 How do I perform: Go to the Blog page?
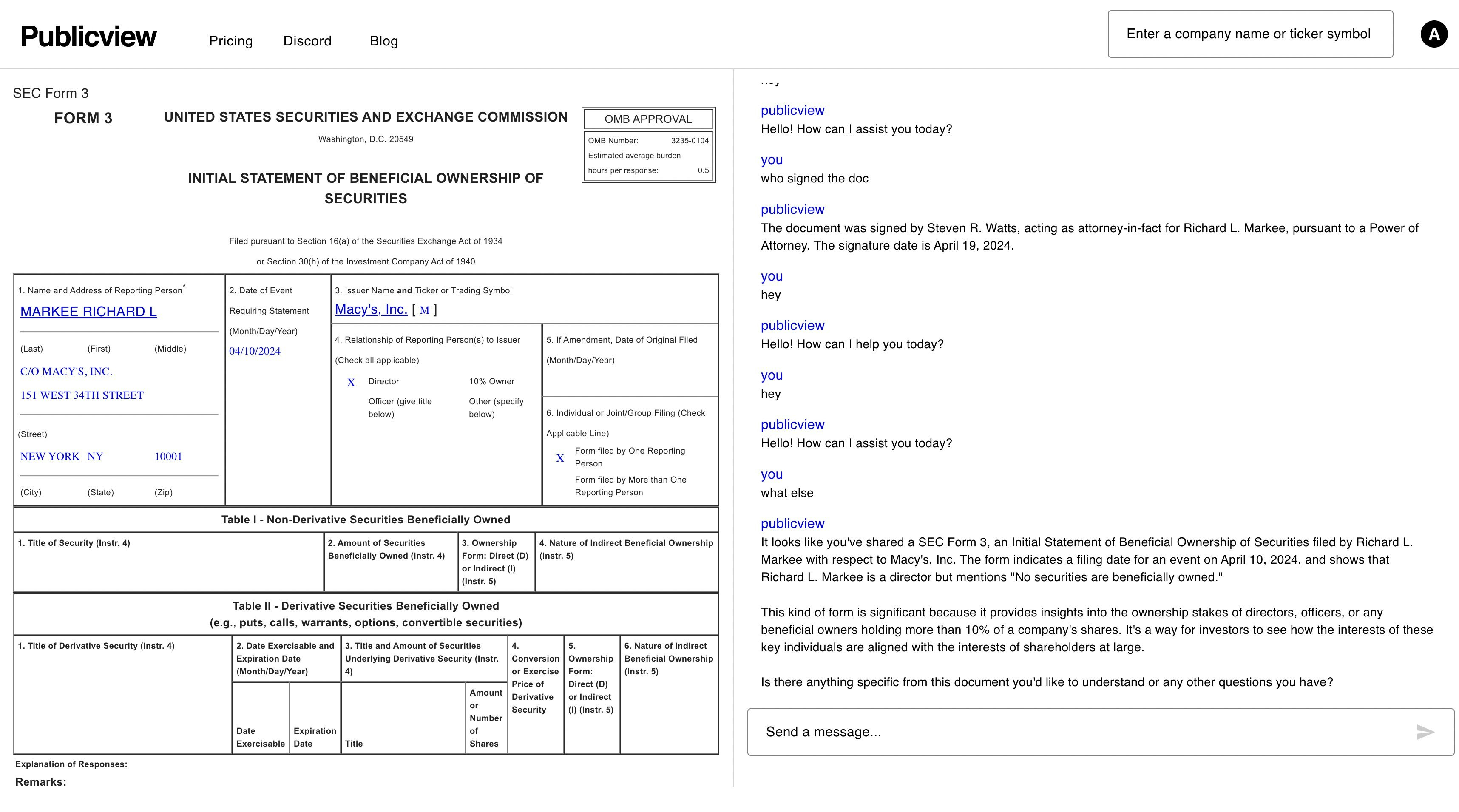pyautogui.click(x=383, y=41)
